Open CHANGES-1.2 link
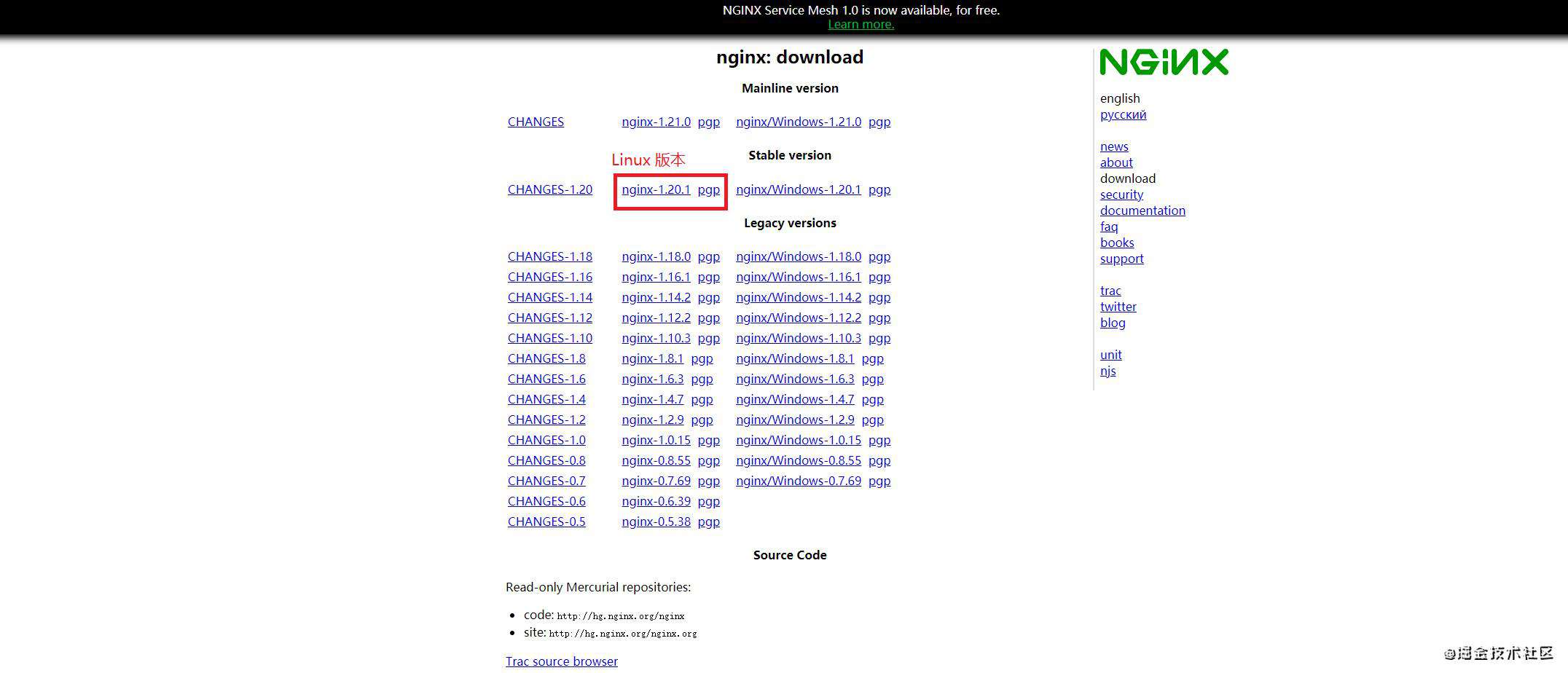The image size is (1568, 673). click(546, 420)
